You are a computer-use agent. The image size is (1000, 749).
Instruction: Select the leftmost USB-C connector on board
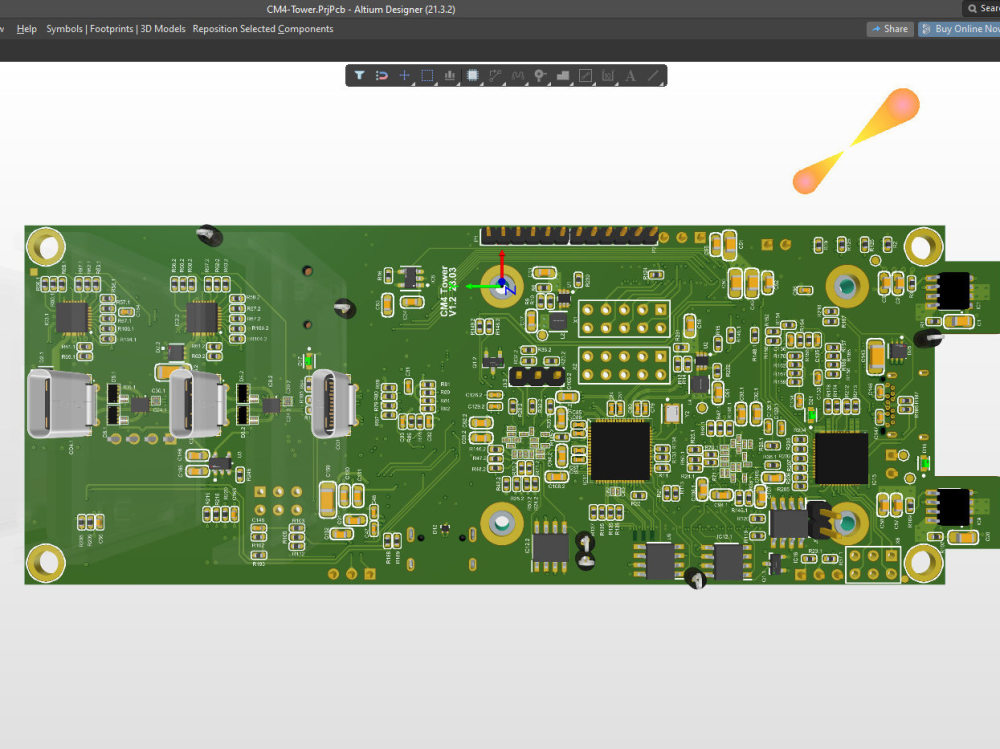click(61, 403)
